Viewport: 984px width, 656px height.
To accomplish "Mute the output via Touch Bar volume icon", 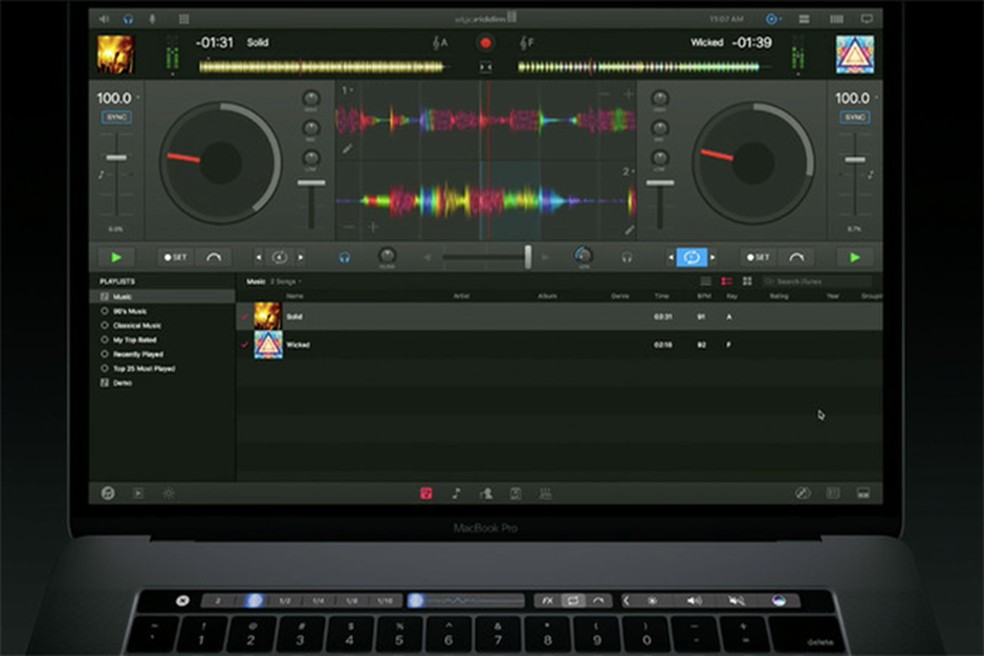I will [x=736, y=600].
